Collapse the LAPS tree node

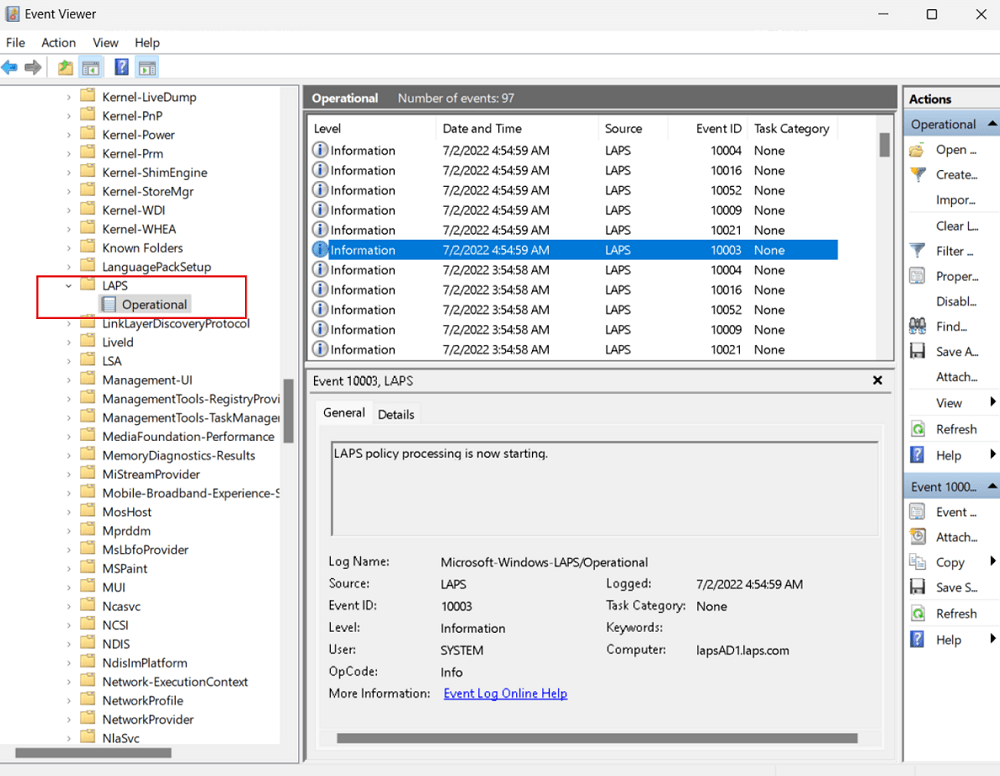(x=65, y=285)
